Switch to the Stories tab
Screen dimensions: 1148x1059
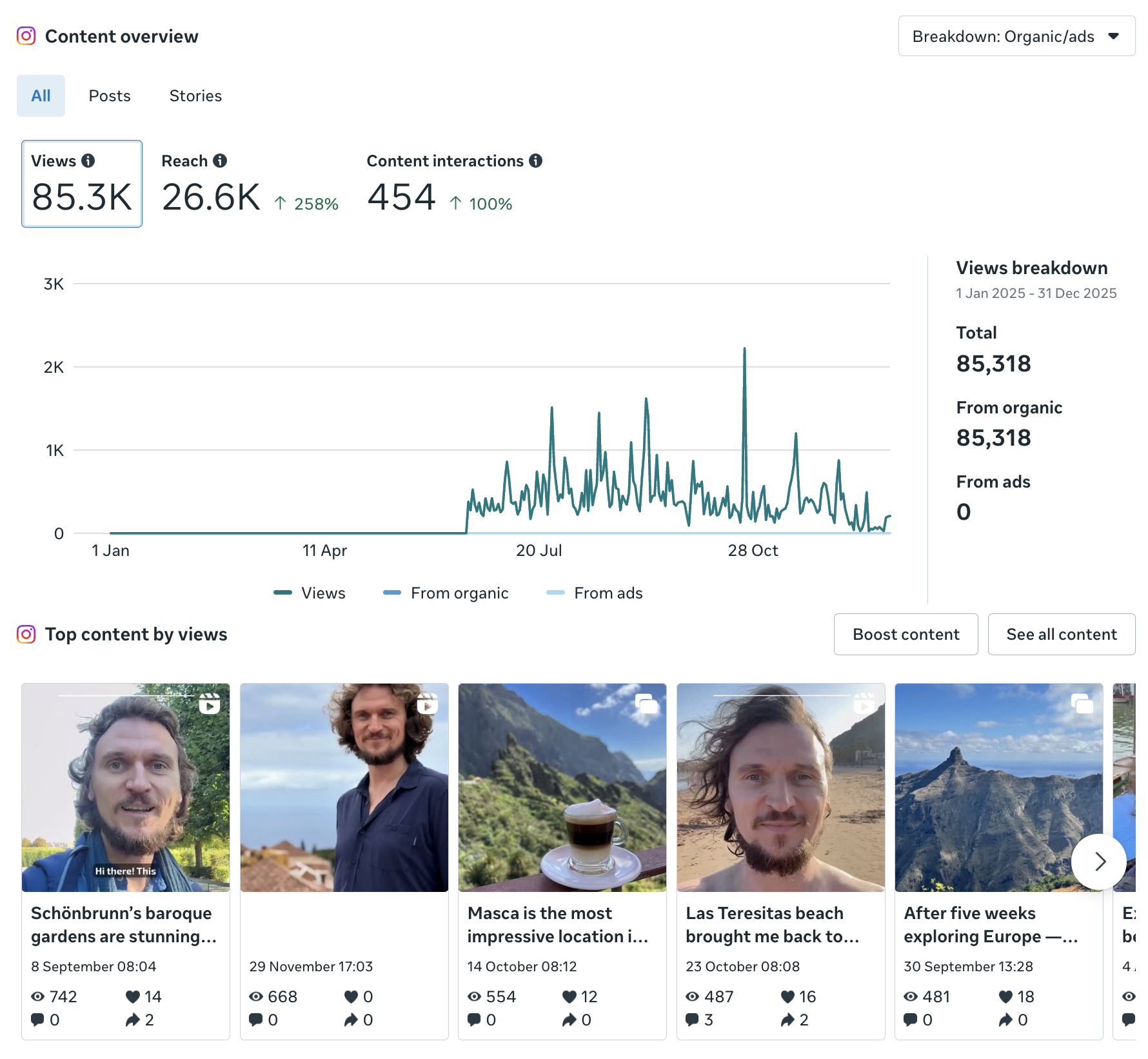point(195,96)
